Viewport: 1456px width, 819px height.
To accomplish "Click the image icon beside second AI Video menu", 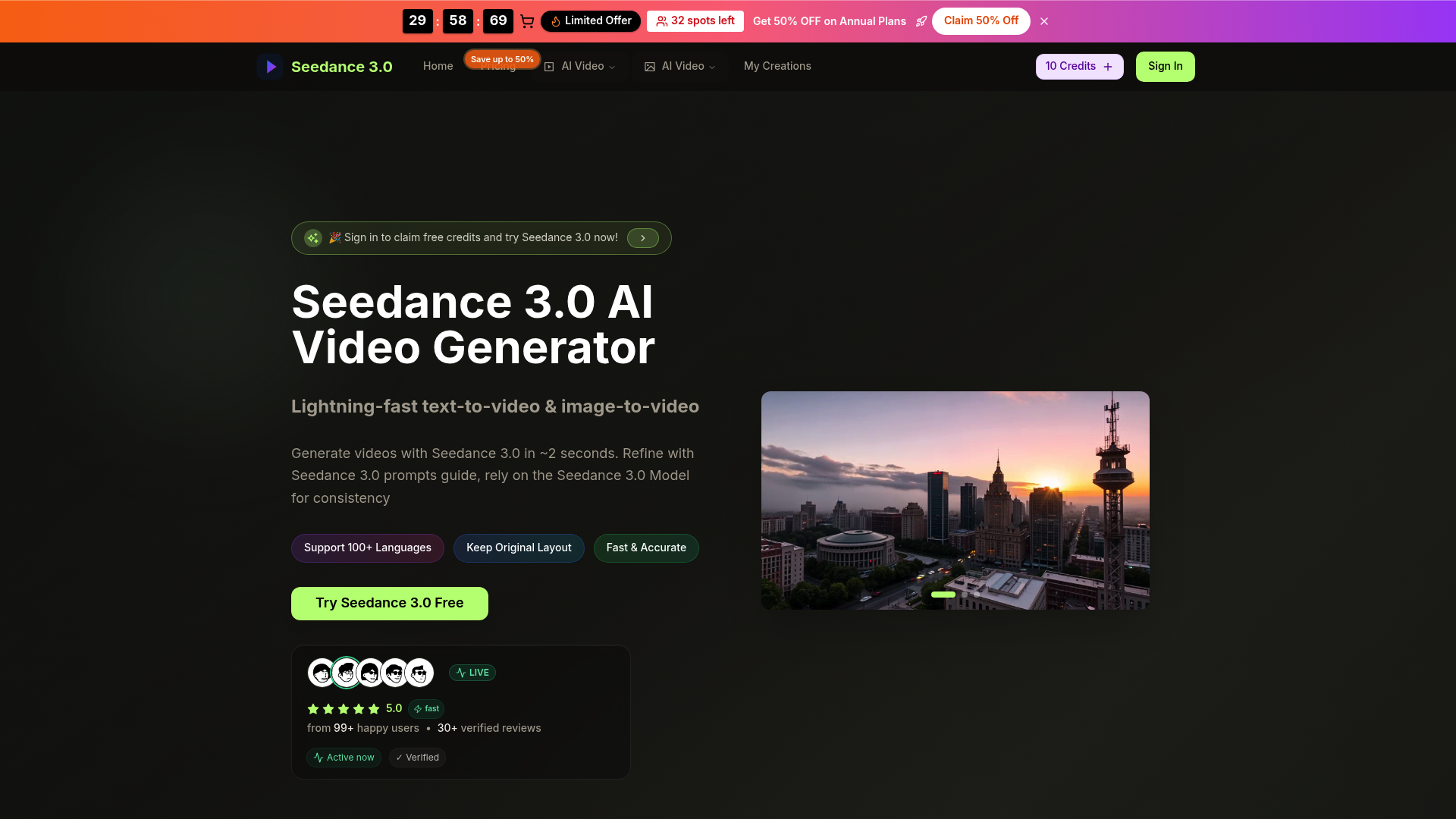I will pyautogui.click(x=649, y=67).
